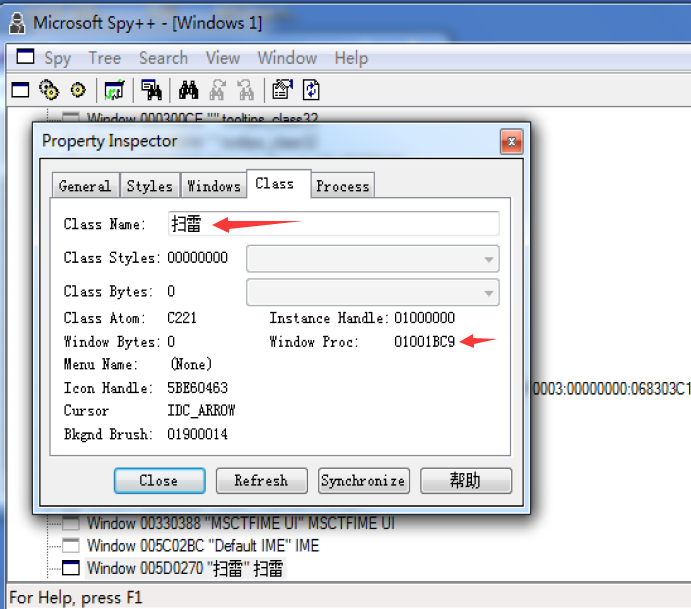
Task: Click the Log Messages toolbar icon
Action: click(x=114, y=90)
